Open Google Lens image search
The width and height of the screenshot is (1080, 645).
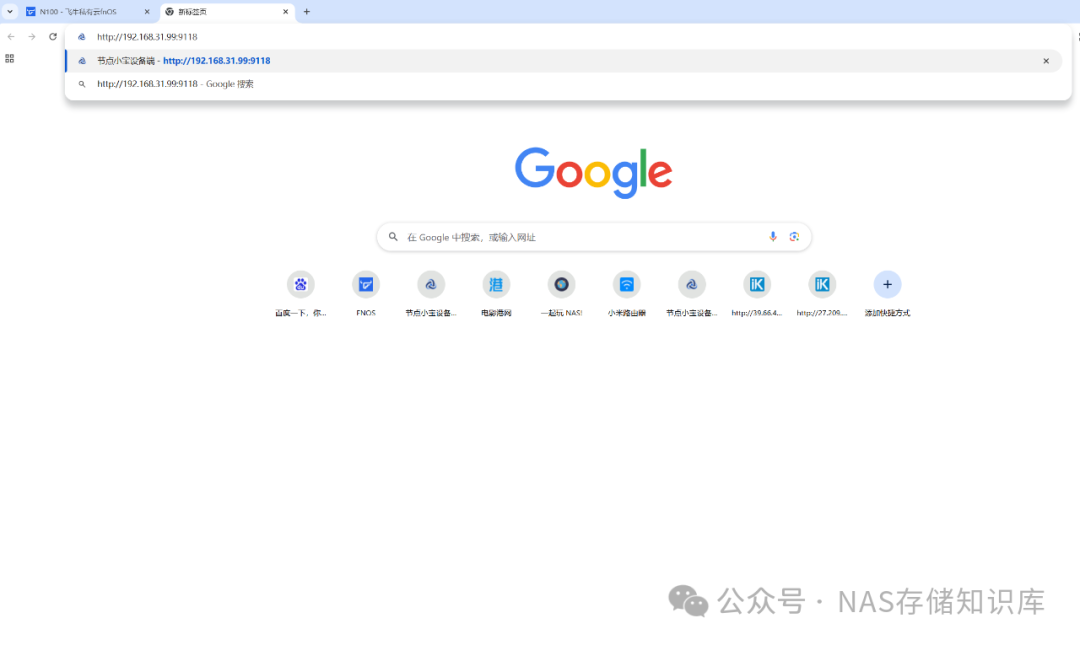(794, 237)
